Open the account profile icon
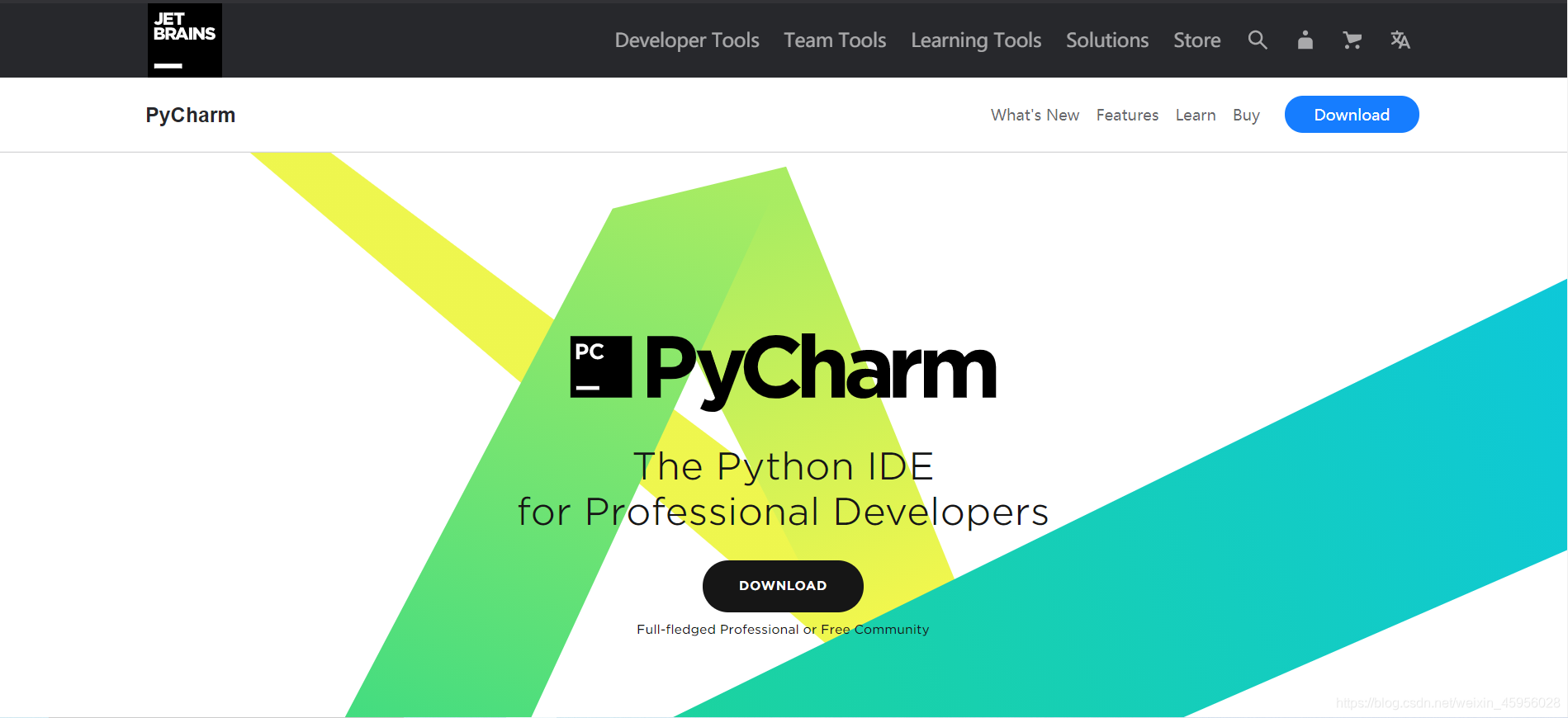The image size is (1568, 718). point(1305,40)
